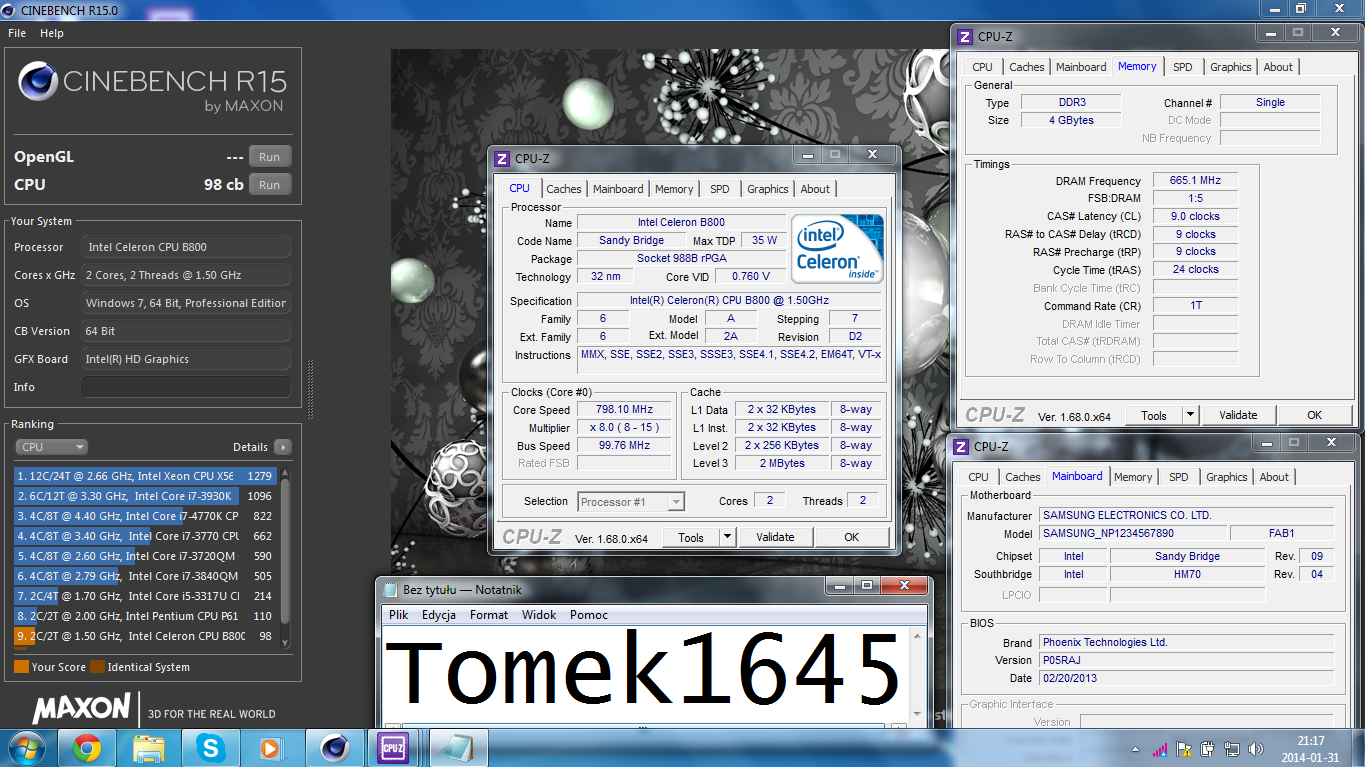Screen dimensions: 1365x767
Task: Open Skype from the taskbar
Action: (210, 748)
